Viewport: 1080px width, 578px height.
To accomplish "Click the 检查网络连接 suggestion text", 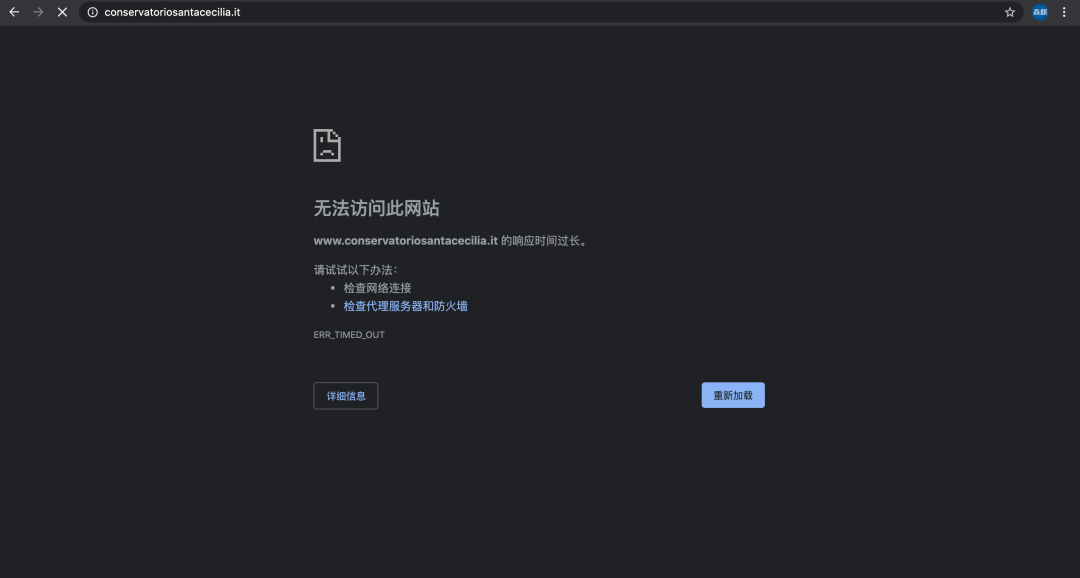I will click(x=377, y=288).
